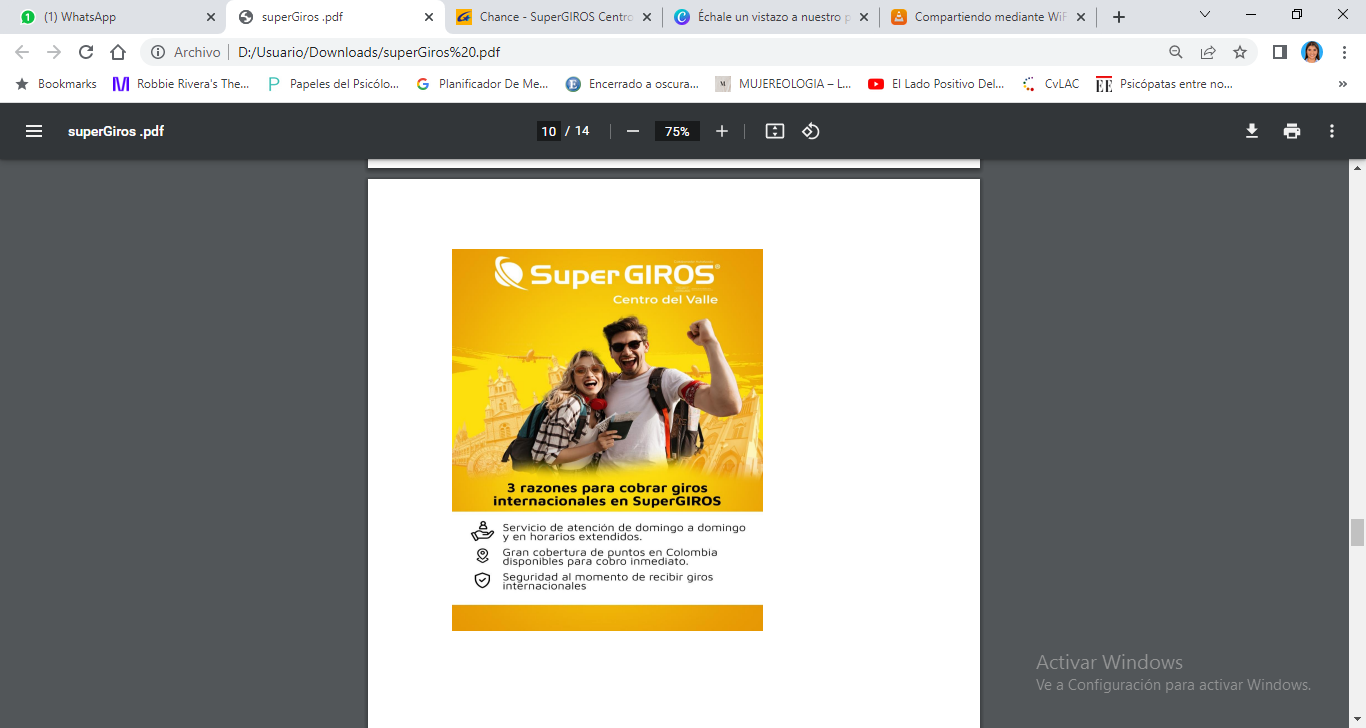Bookmark this page with the star
The height and width of the screenshot is (728, 1366).
pos(1240,52)
